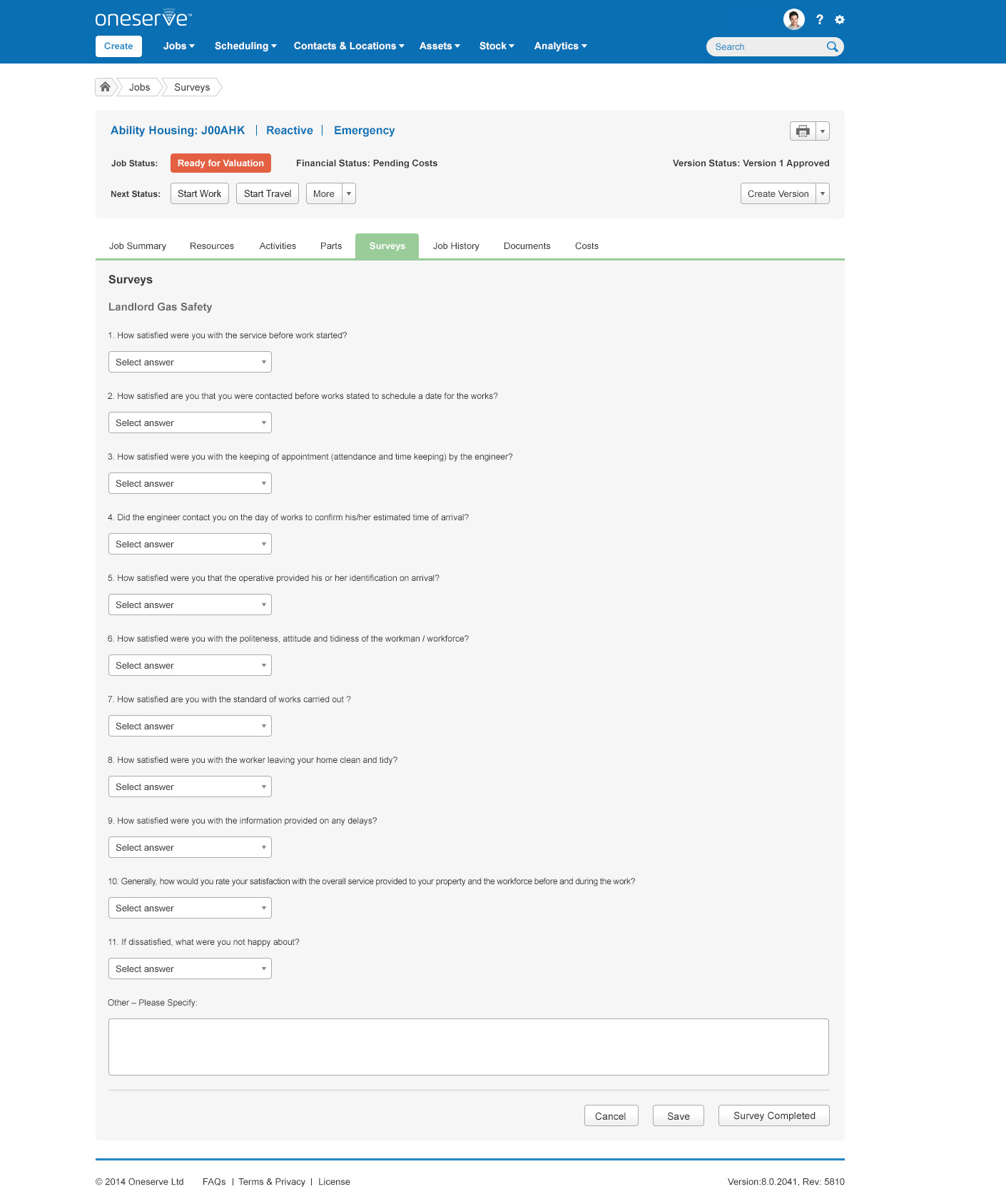Open the Stock menu
This screenshot has width=1006, height=1204.
497,46
